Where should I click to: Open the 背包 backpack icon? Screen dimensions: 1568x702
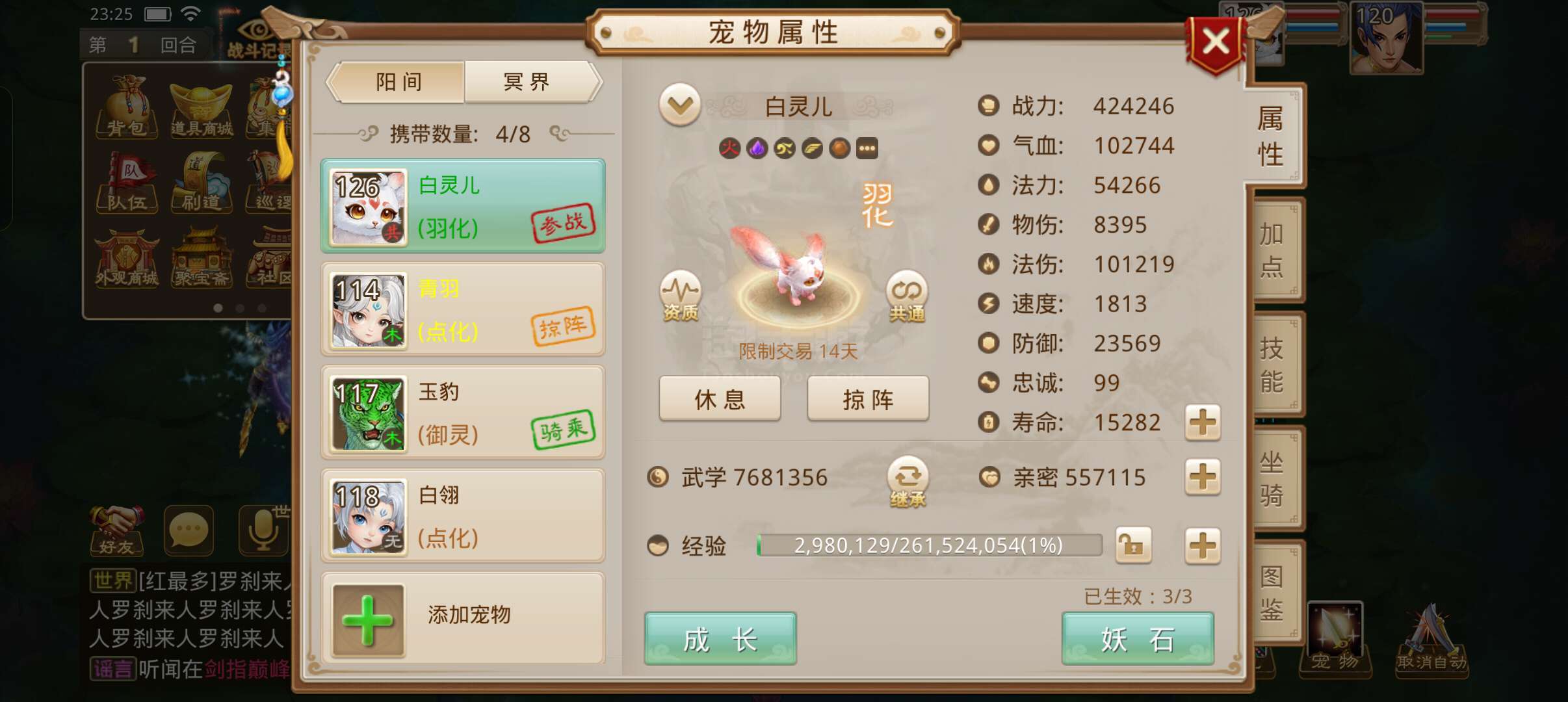coord(127,107)
